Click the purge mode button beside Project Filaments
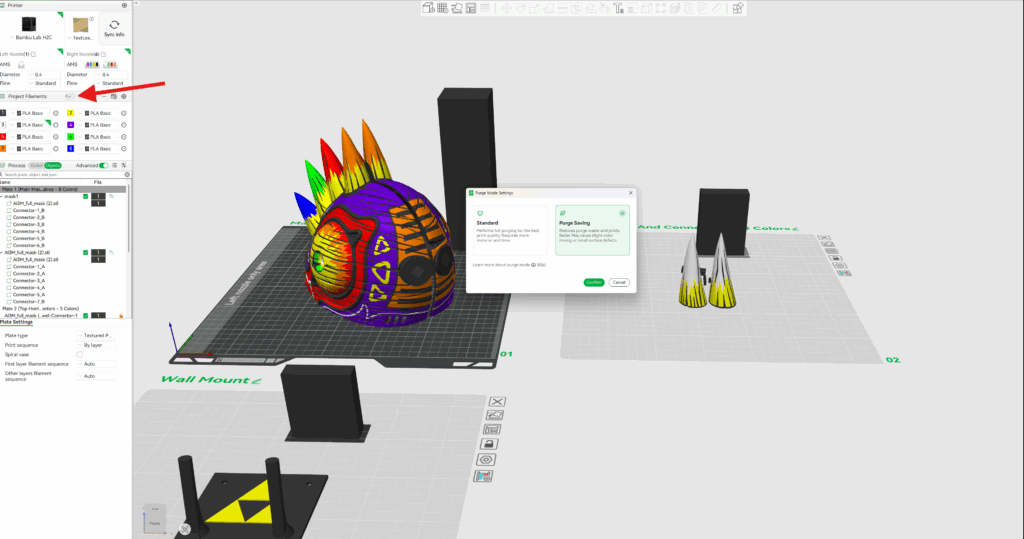The image size is (1024, 539). pyautogui.click(x=69, y=96)
